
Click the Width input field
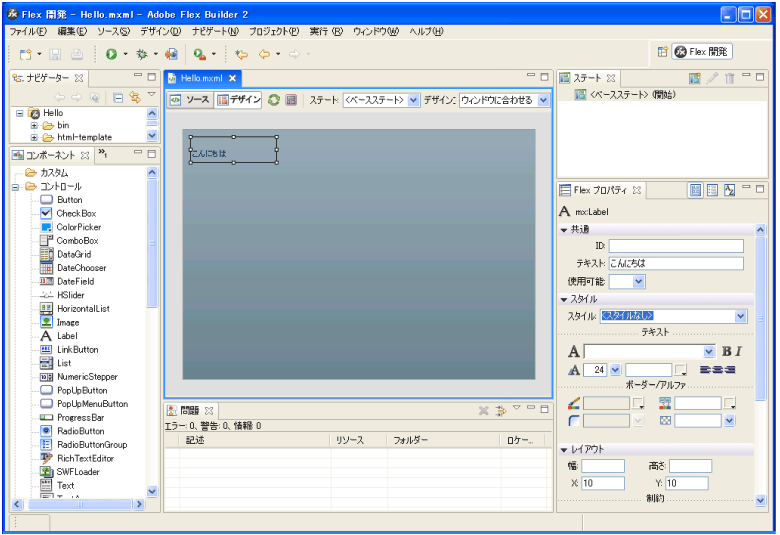(603, 466)
